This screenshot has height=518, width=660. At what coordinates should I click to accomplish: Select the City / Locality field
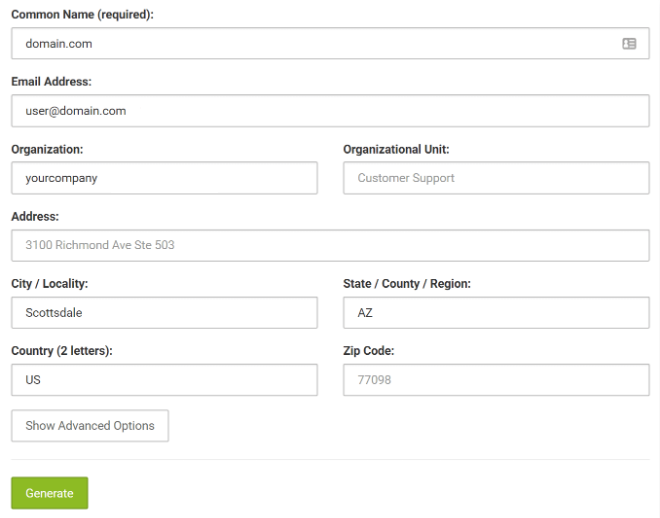164,313
